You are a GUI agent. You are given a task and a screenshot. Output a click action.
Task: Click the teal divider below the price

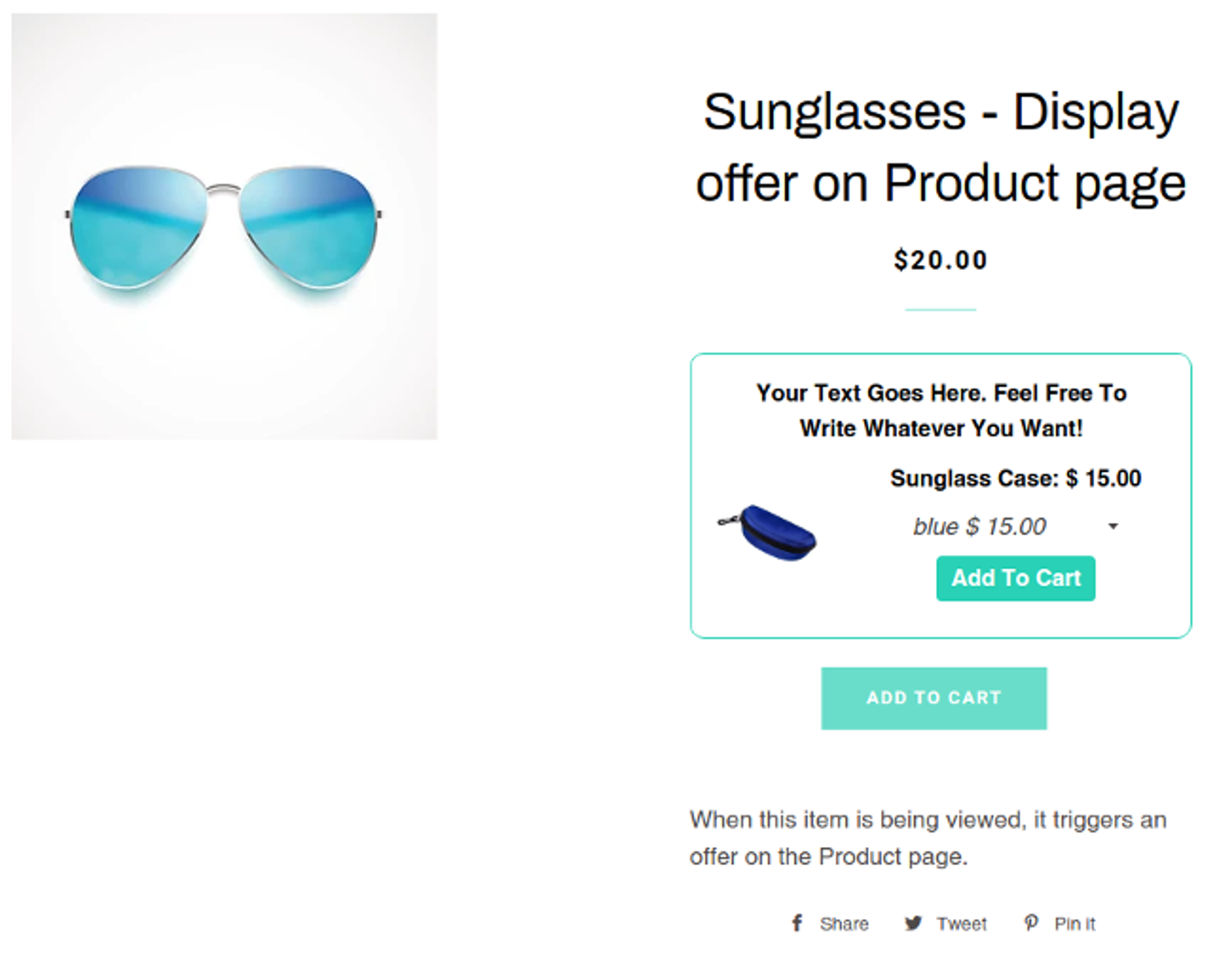pos(941,309)
